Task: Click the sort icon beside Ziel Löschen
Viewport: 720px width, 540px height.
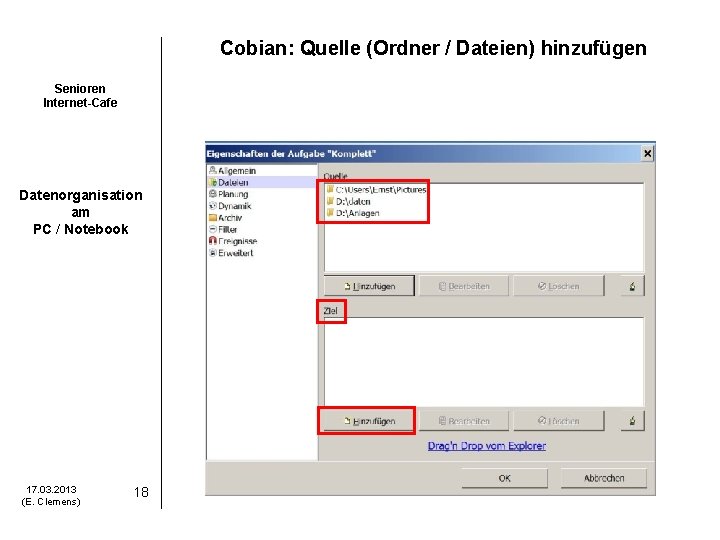Action: [632, 421]
